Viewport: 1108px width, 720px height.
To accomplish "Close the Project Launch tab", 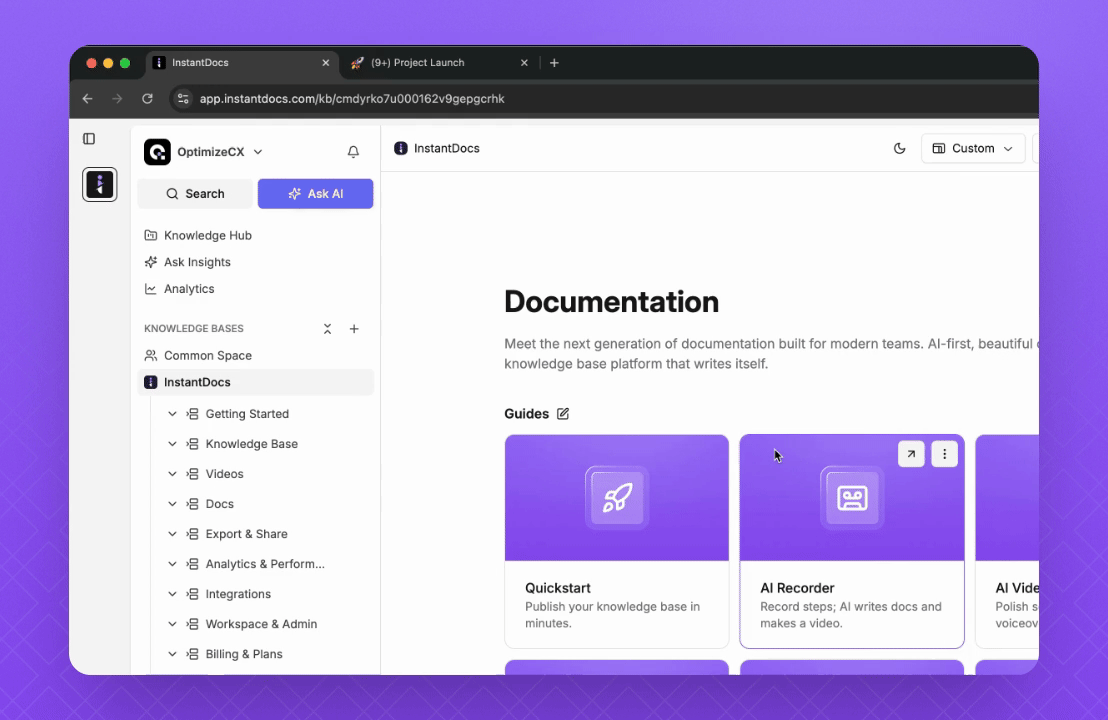I will (524, 63).
